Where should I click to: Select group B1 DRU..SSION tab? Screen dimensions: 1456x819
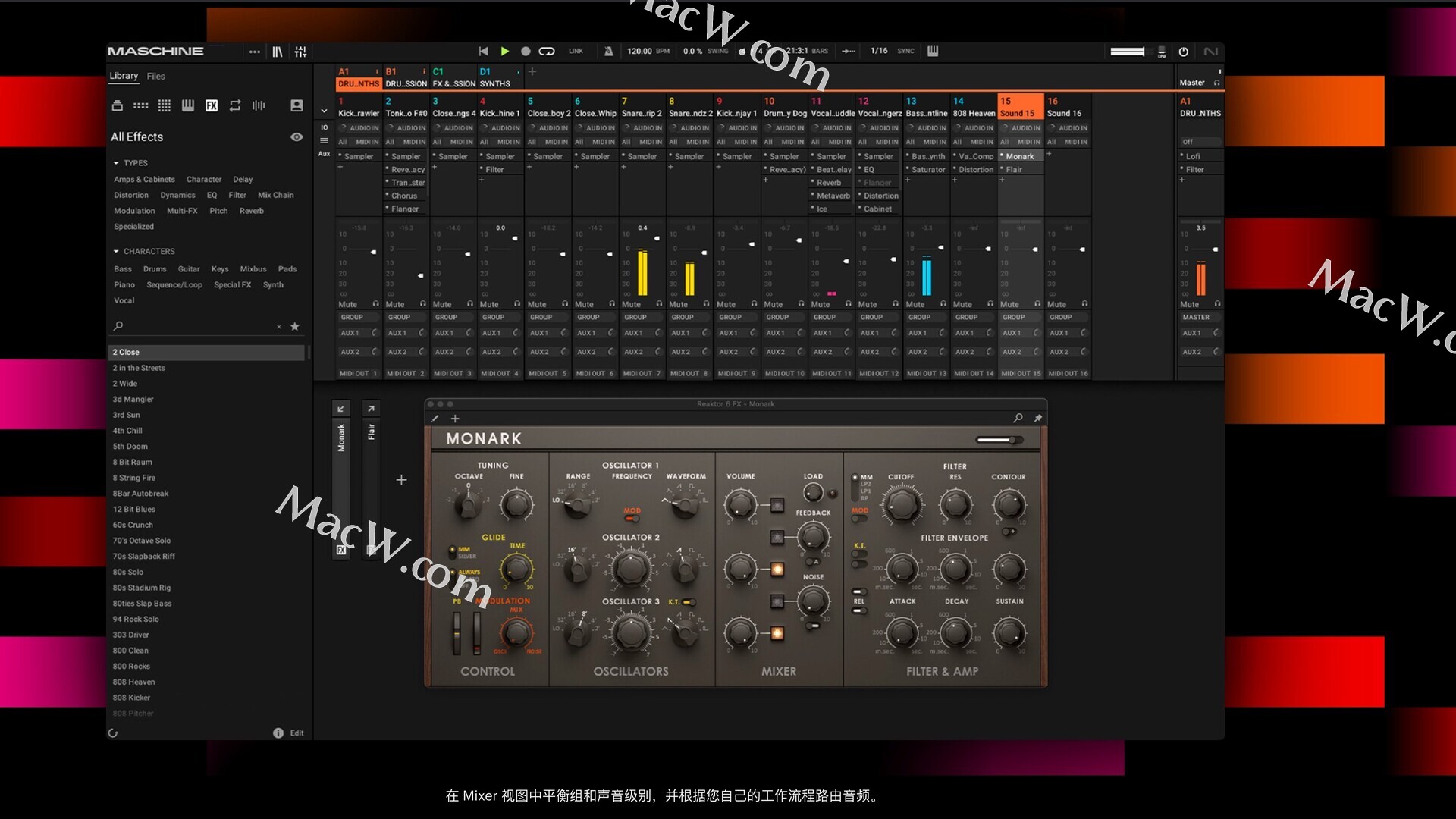pos(406,77)
